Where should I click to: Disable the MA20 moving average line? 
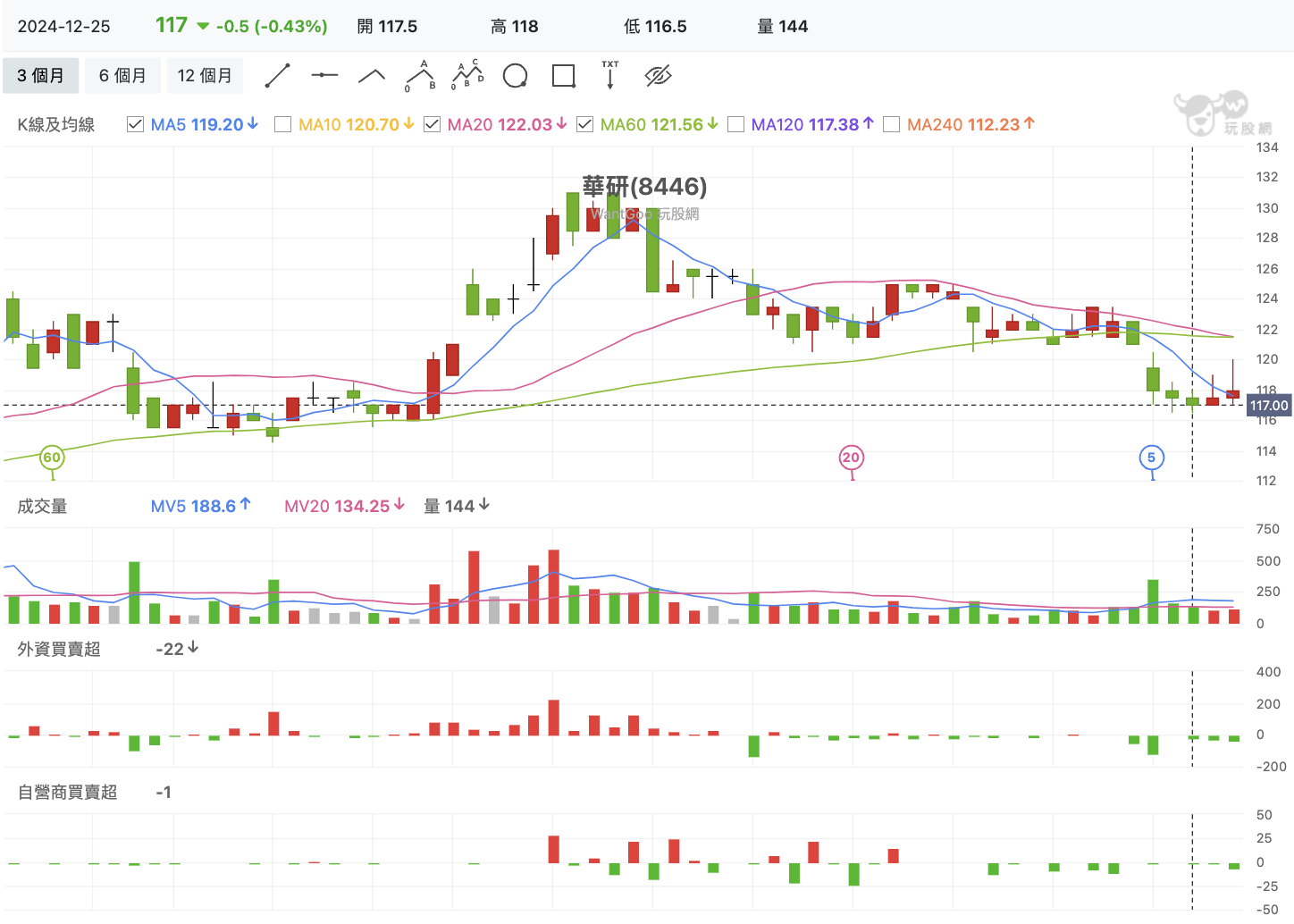pos(433,124)
